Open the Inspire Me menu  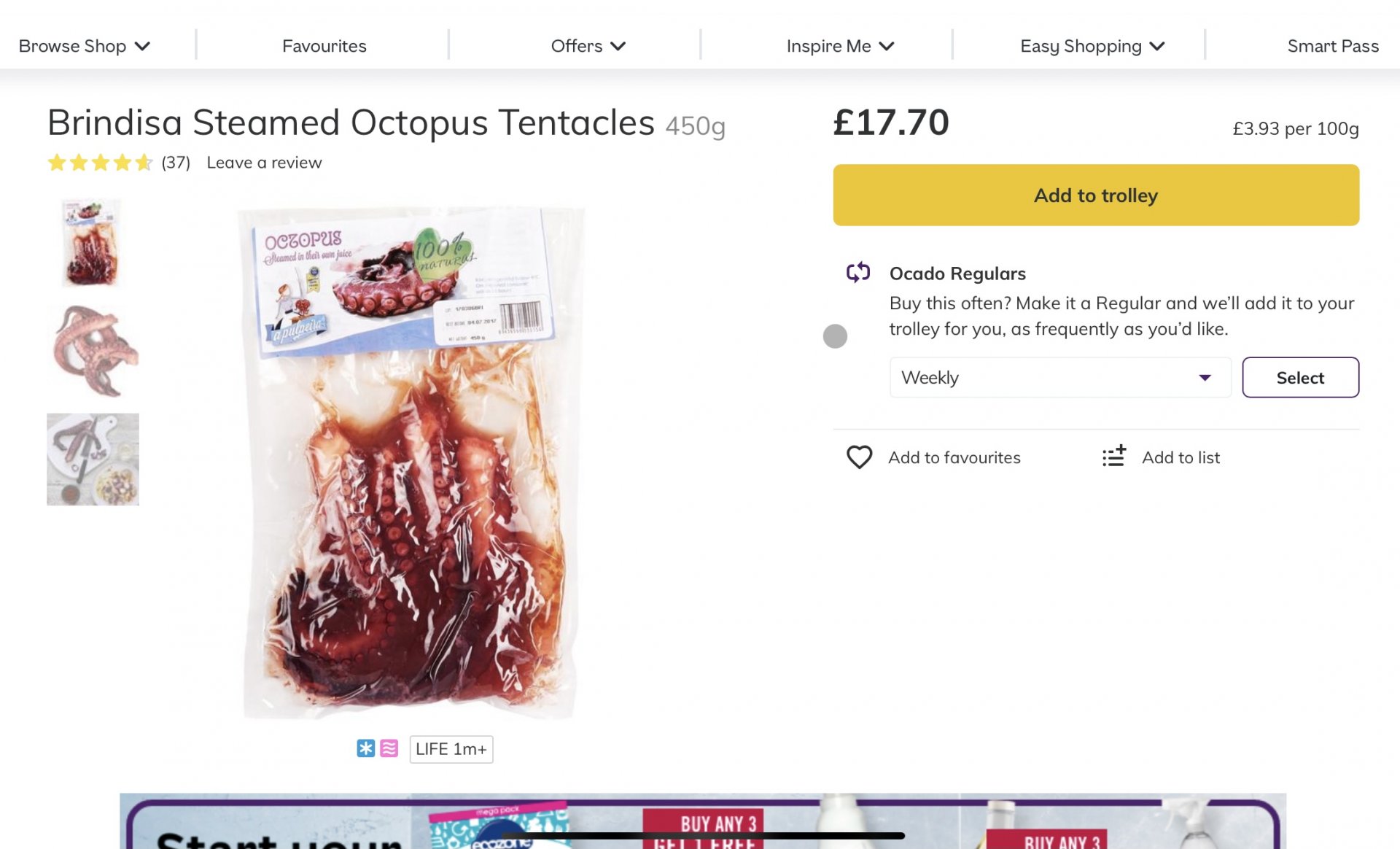point(839,46)
